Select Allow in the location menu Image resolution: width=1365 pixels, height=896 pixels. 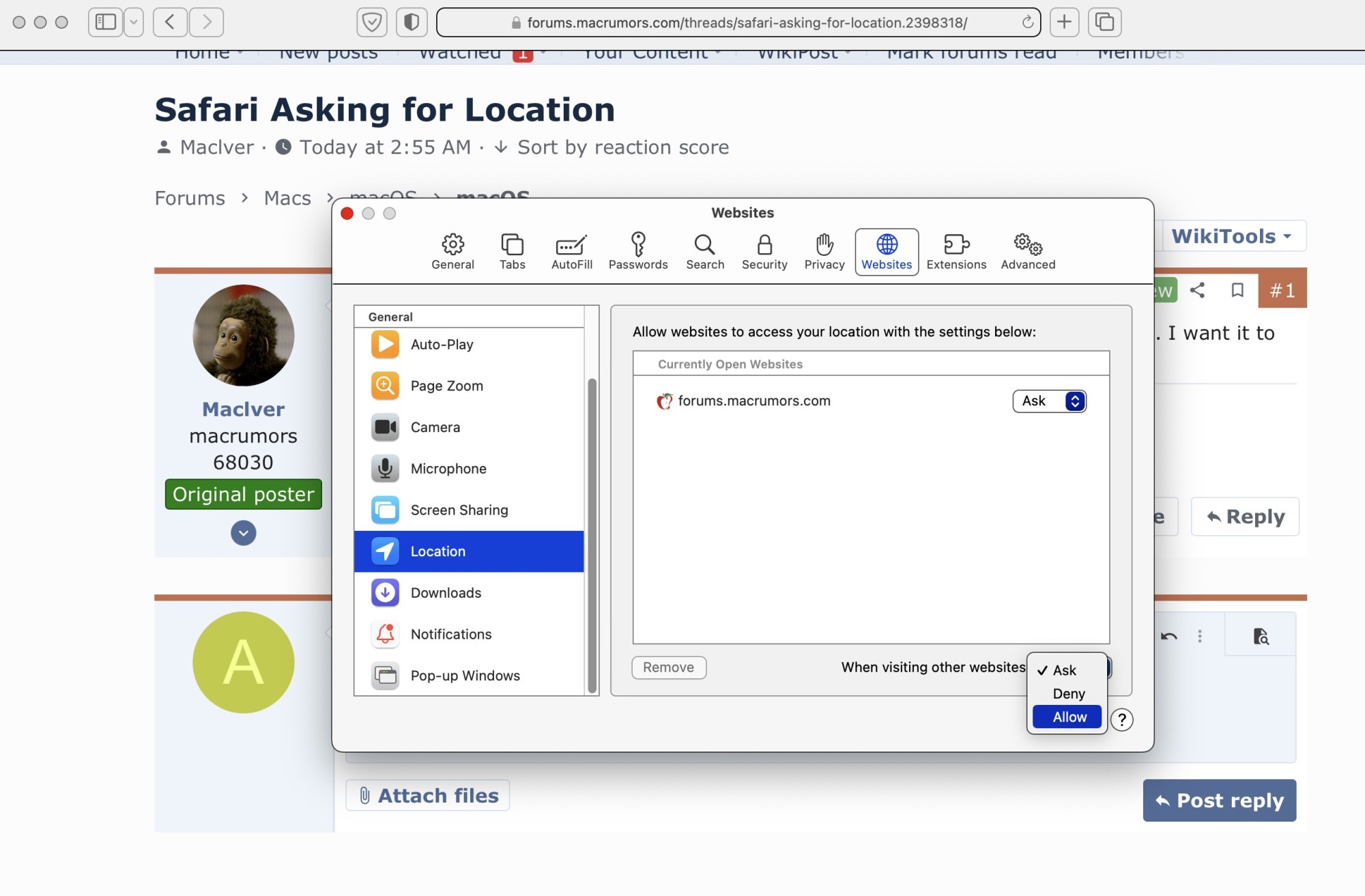click(x=1069, y=717)
